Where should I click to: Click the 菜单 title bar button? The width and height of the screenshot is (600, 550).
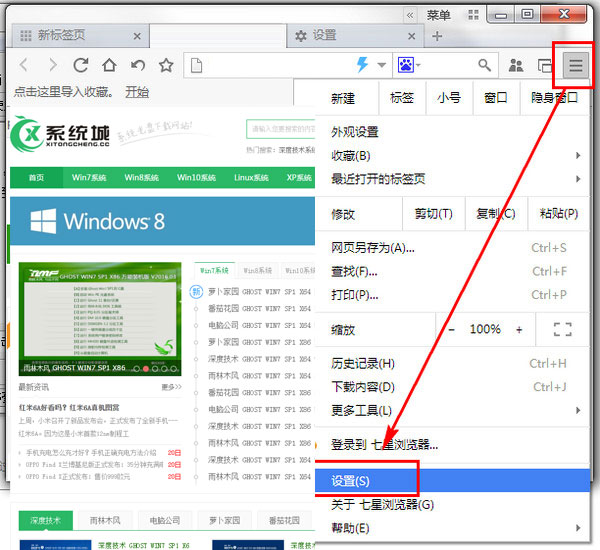(439, 15)
